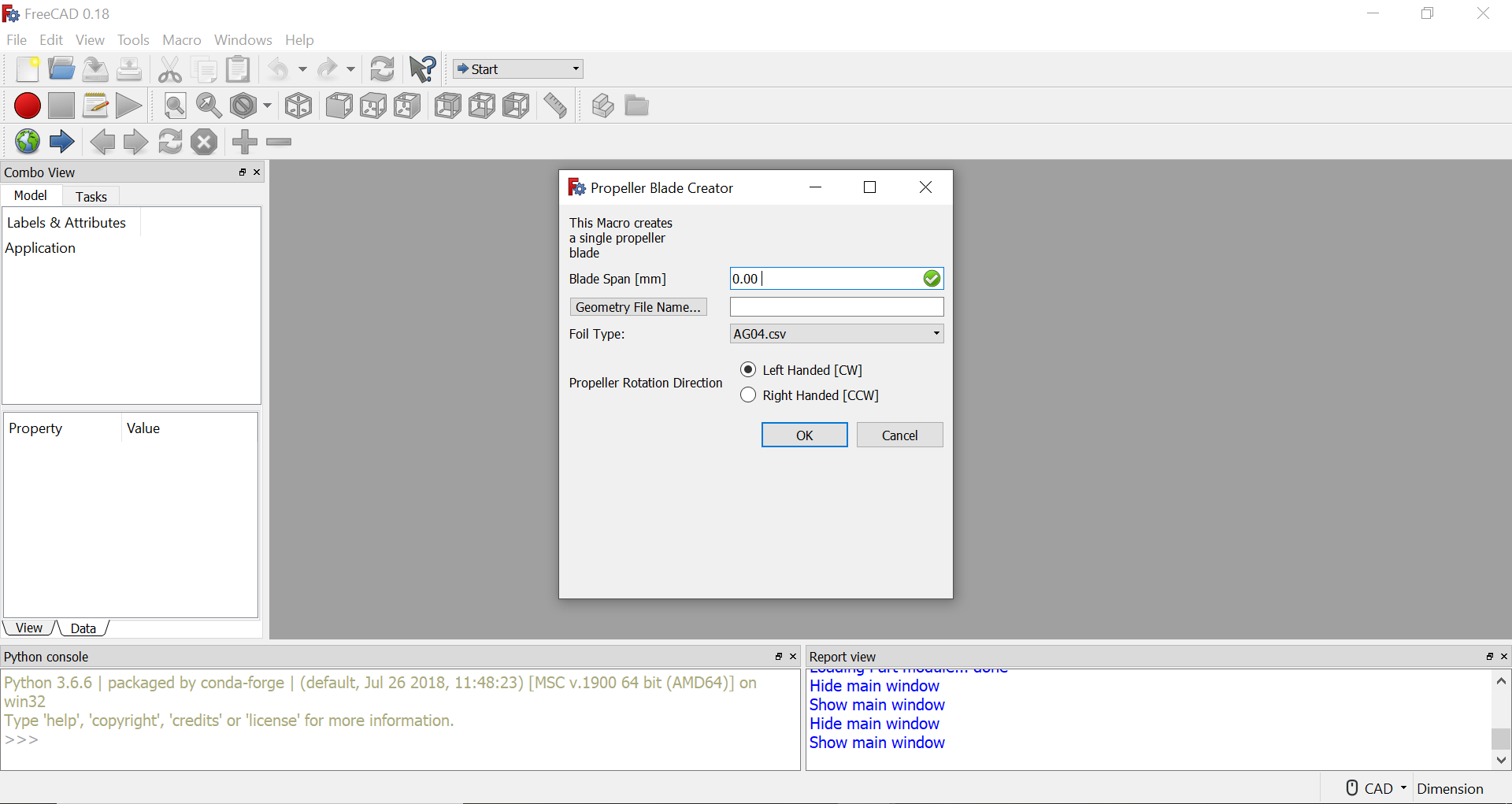The height and width of the screenshot is (804, 1512).
Task: Set the camera to front view
Action: (x=339, y=105)
